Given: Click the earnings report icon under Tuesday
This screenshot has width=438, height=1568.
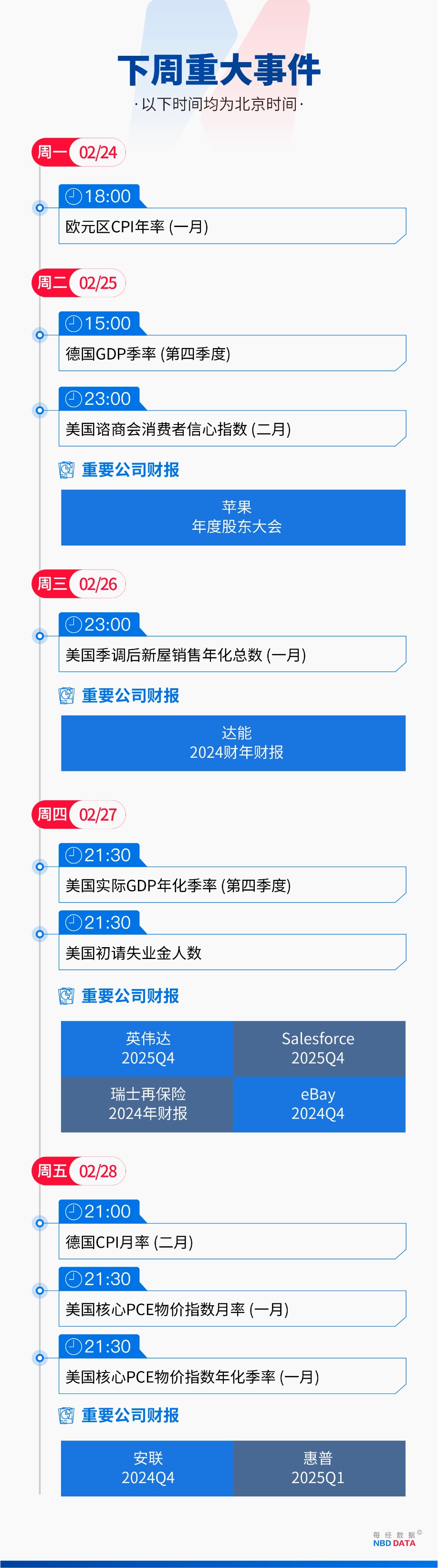Looking at the screenshot, I should pyautogui.click(x=66, y=470).
